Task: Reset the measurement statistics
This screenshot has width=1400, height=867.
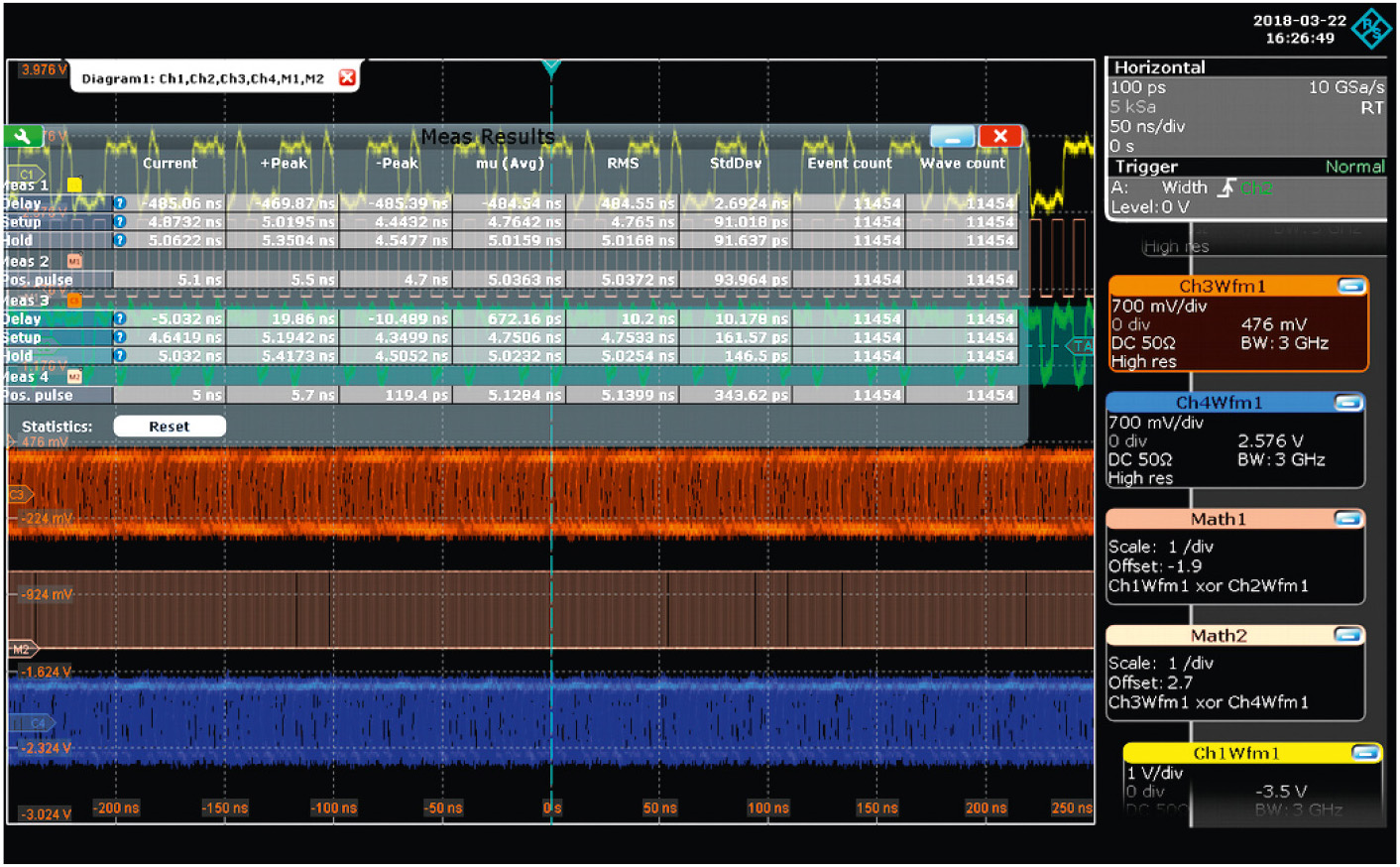Action: point(170,427)
